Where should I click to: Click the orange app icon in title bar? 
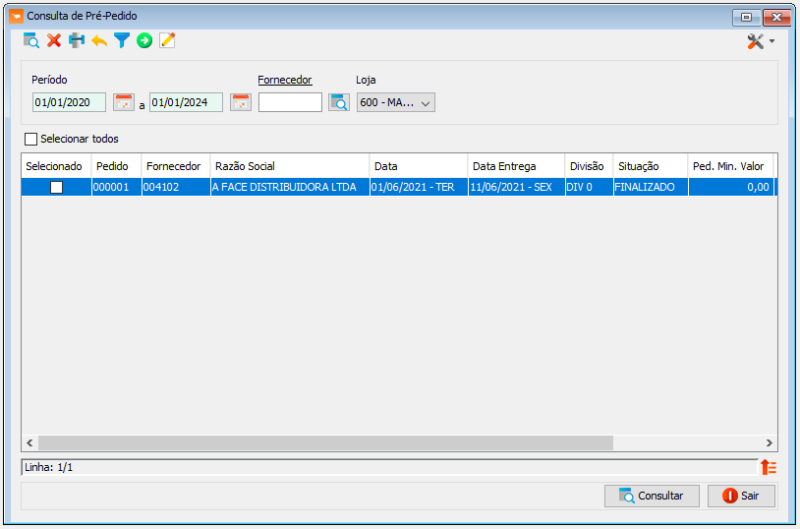click(x=16, y=16)
